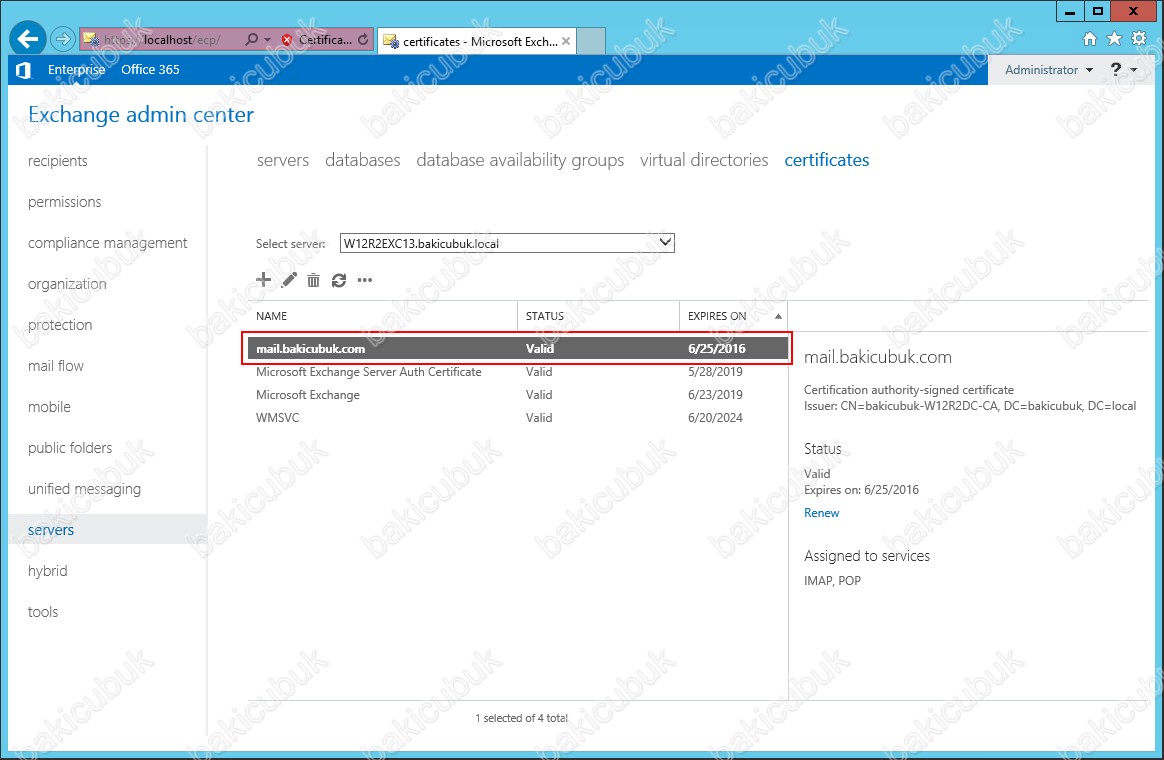Open the browser Home icon

pyautogui.click(x=1089, y=39)
